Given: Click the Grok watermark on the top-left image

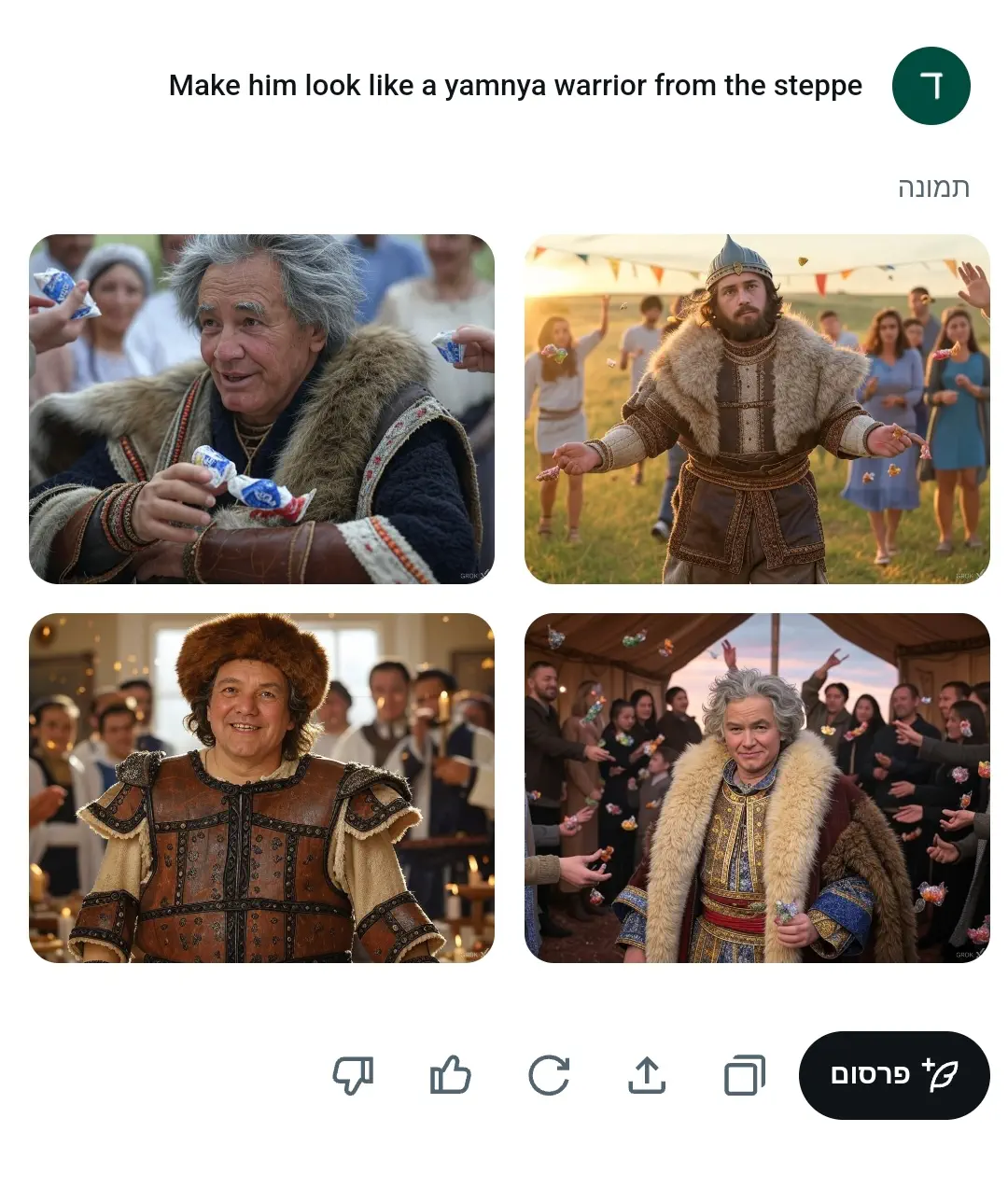Looking at the screenshot, I should pyautogui.click(x=473, y=576).
